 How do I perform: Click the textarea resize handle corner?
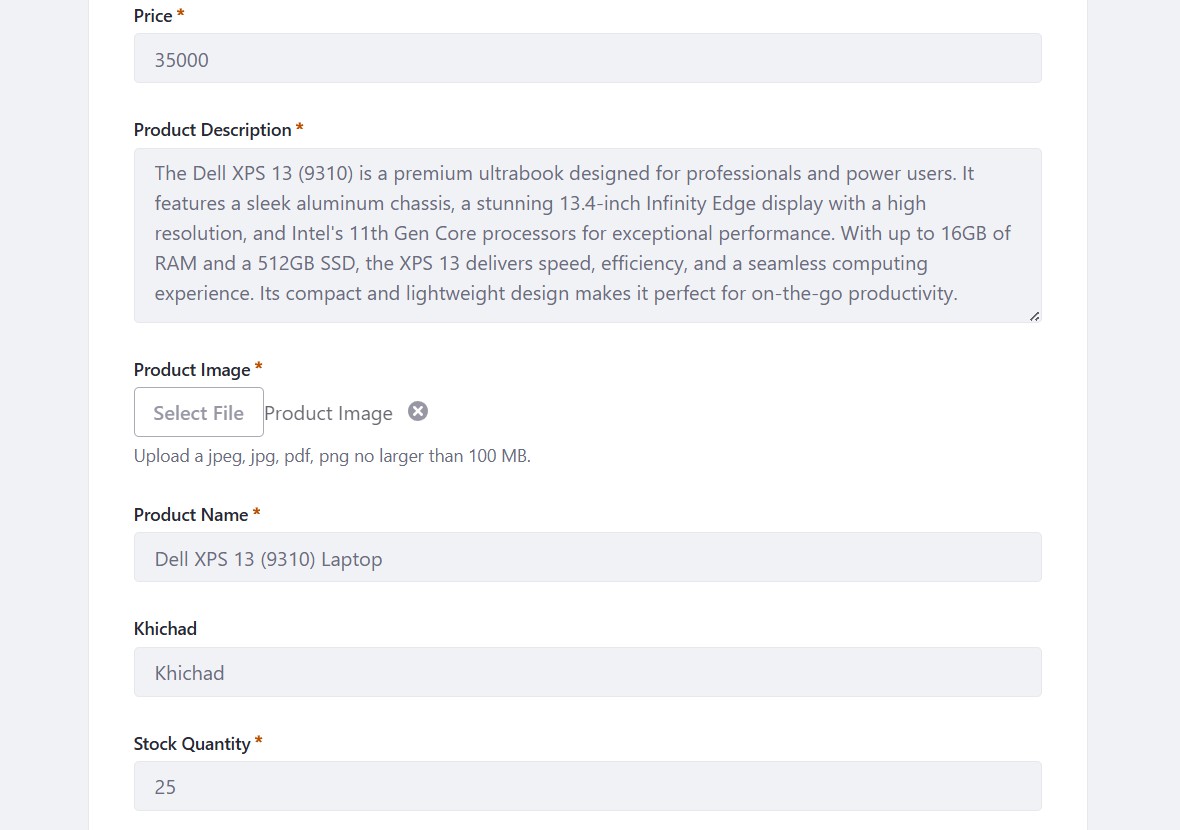1035,317
